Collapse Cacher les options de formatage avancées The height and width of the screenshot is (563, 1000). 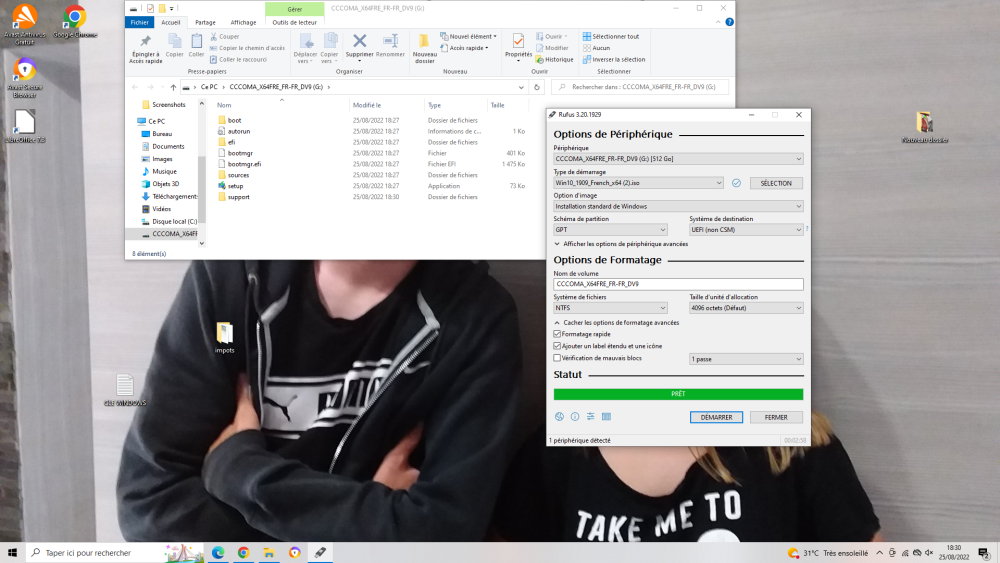point(616,323)
